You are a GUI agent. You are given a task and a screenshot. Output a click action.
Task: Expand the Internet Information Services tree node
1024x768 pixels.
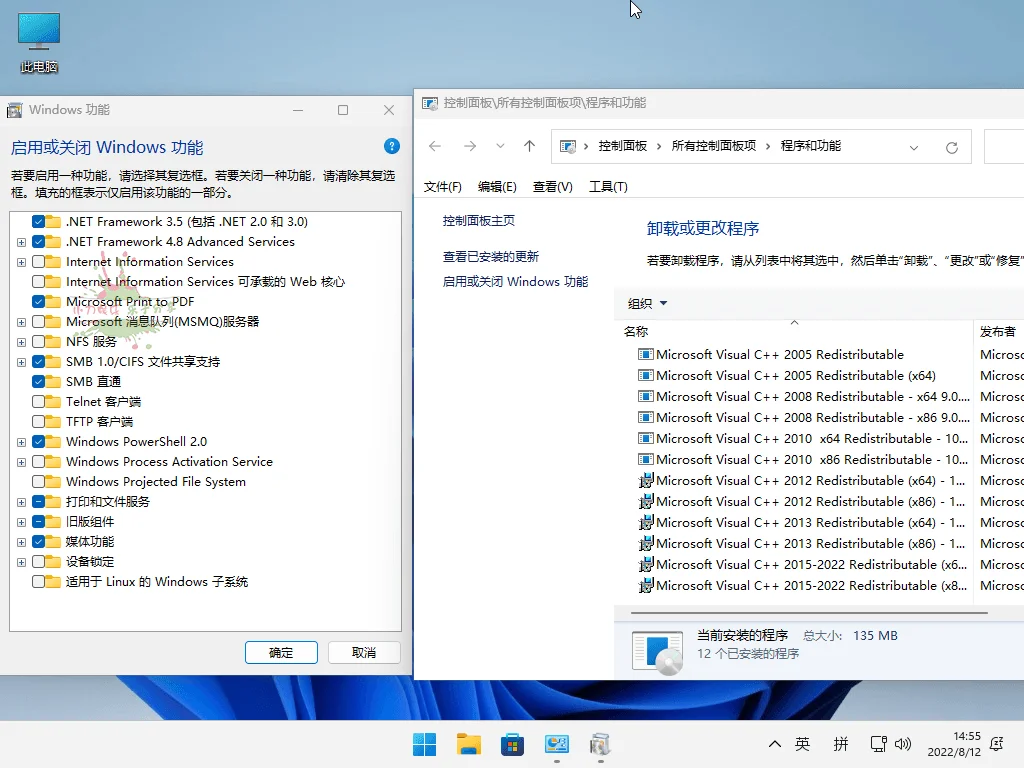(21, 261)
